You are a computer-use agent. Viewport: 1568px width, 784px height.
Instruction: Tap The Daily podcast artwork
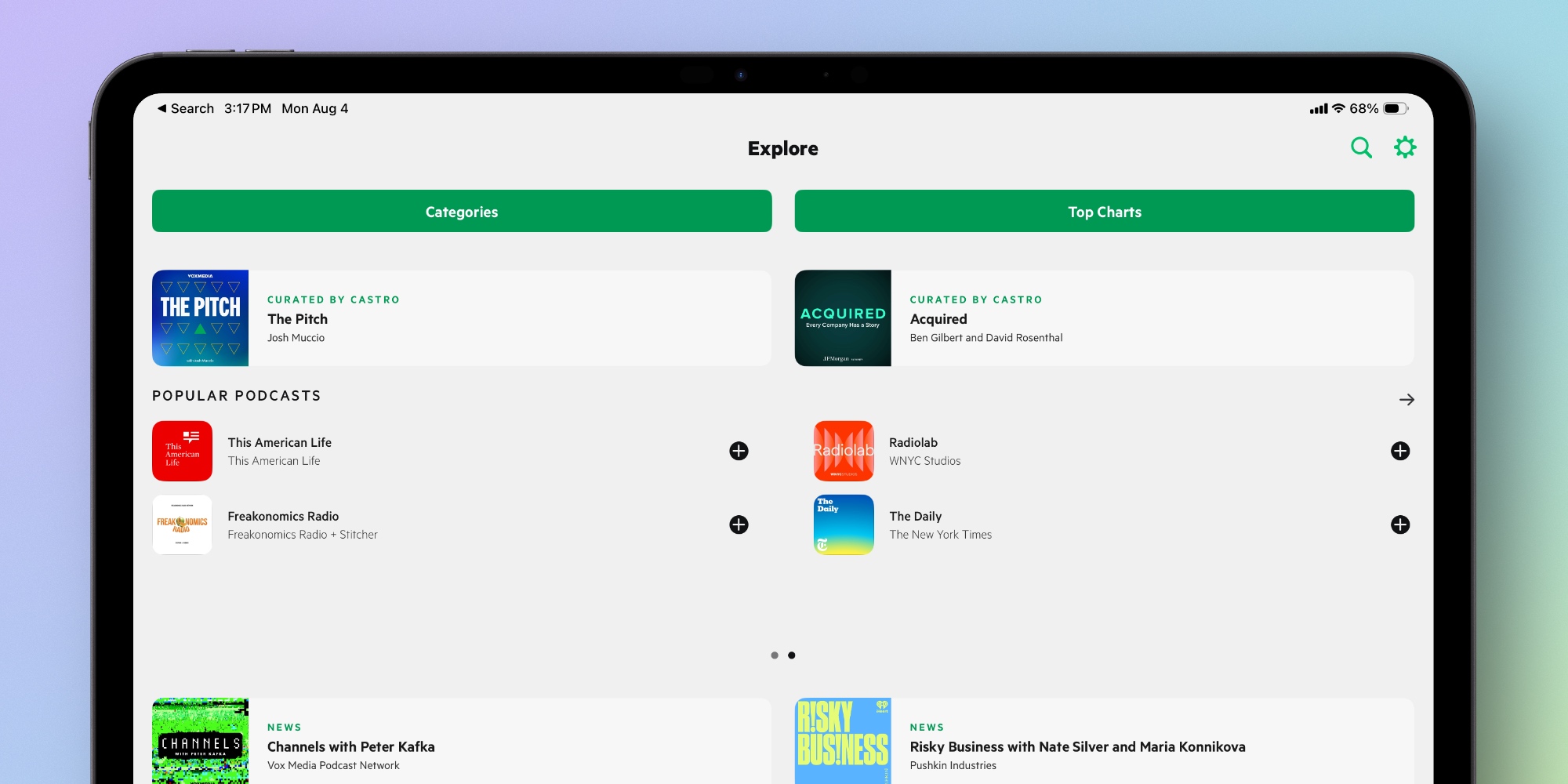tap(844, 524)
